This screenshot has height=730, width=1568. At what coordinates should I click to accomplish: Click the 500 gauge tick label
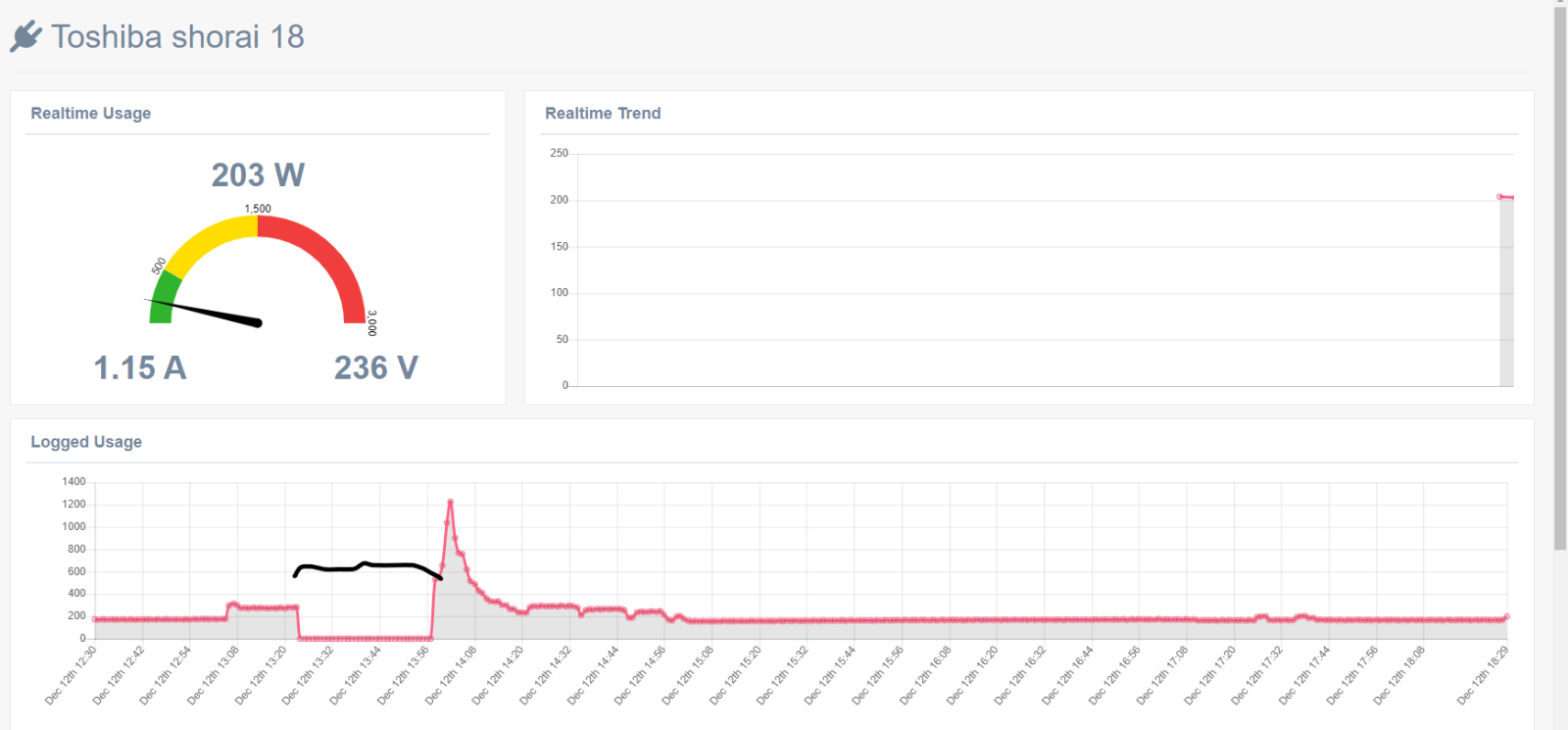click(159, 267)
